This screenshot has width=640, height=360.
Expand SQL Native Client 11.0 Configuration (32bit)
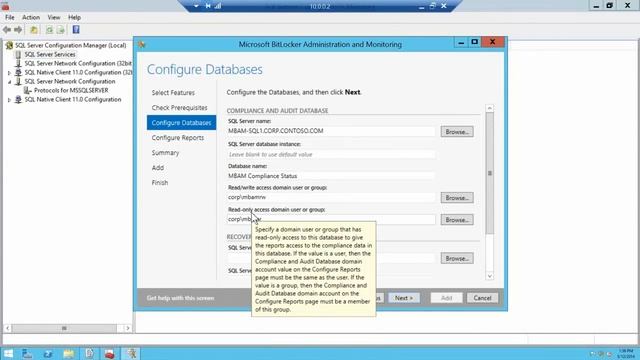(x=9, y=73)
